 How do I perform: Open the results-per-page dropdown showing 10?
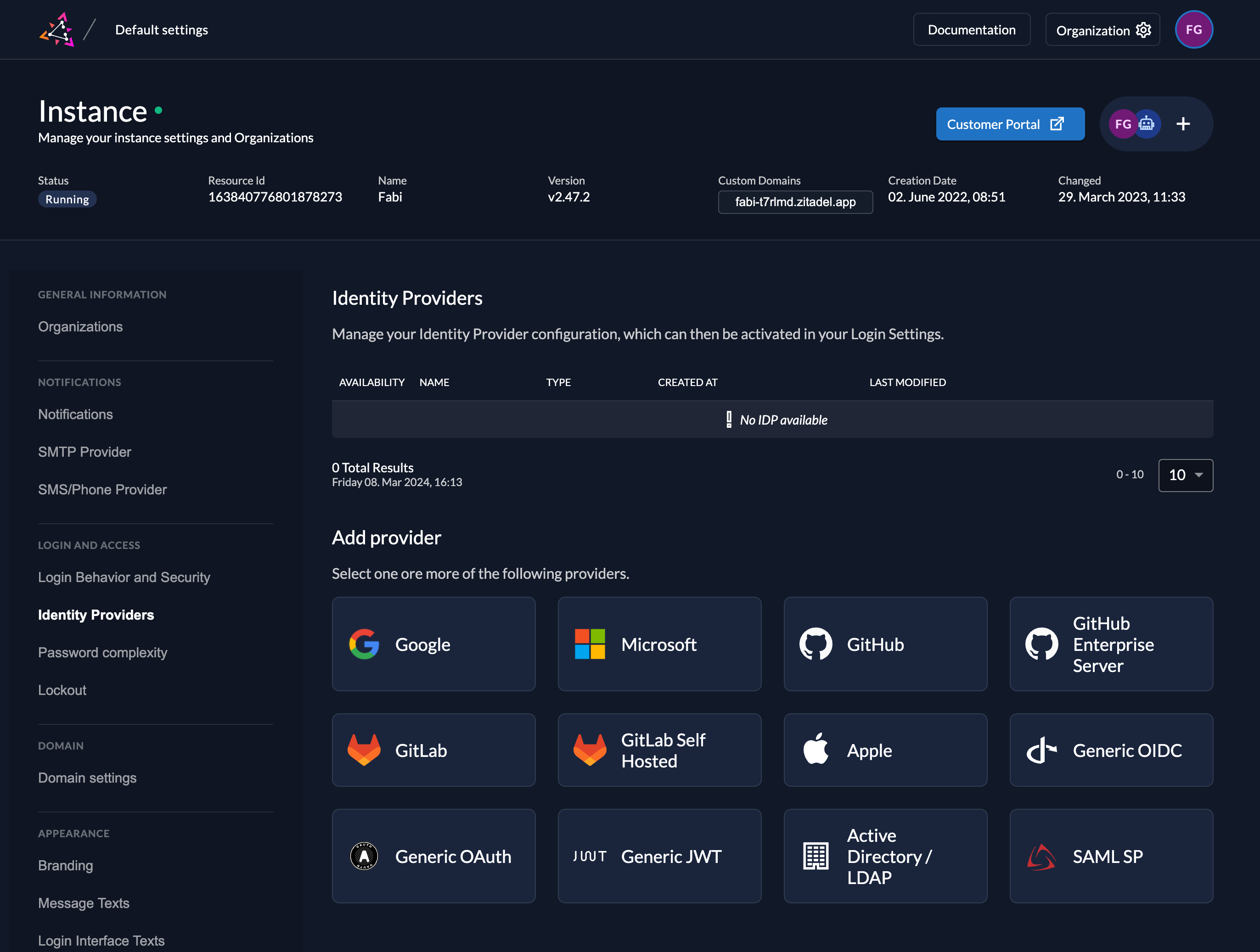(1185, 475)
